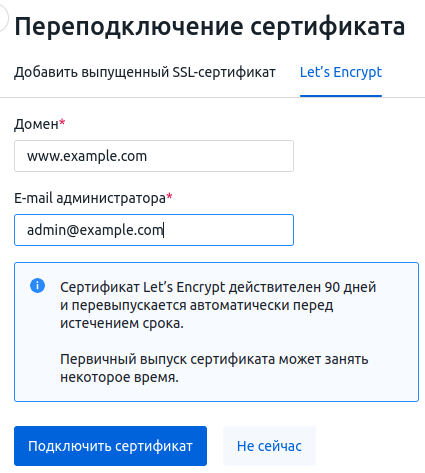Click the E-mail администратора field label
Viewport: 425px width, 473px height.
pyautogui.click(x=90, y=198)
